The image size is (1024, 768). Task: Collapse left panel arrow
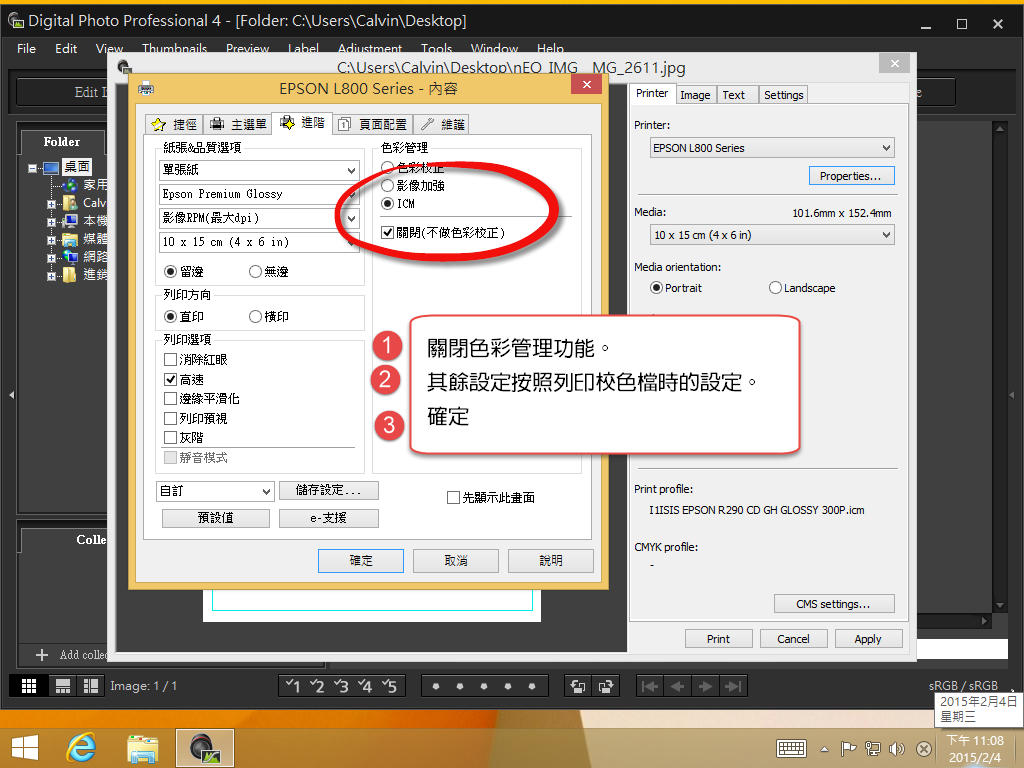coord(11,395)
